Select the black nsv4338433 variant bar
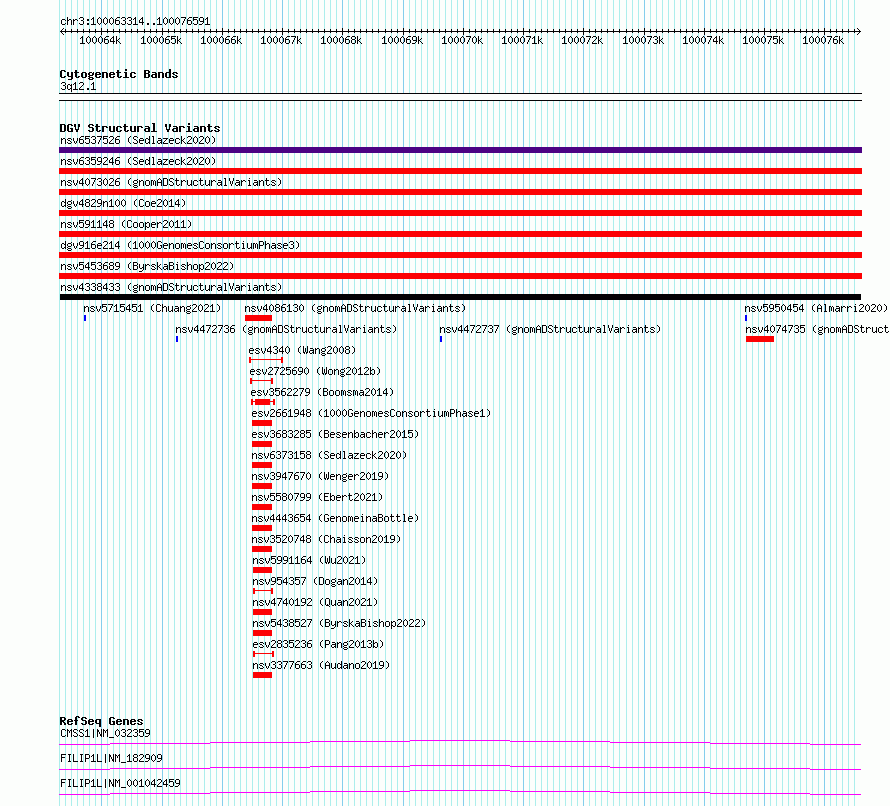The height and width of the screenshot is (806, 890). pos(460,297)
